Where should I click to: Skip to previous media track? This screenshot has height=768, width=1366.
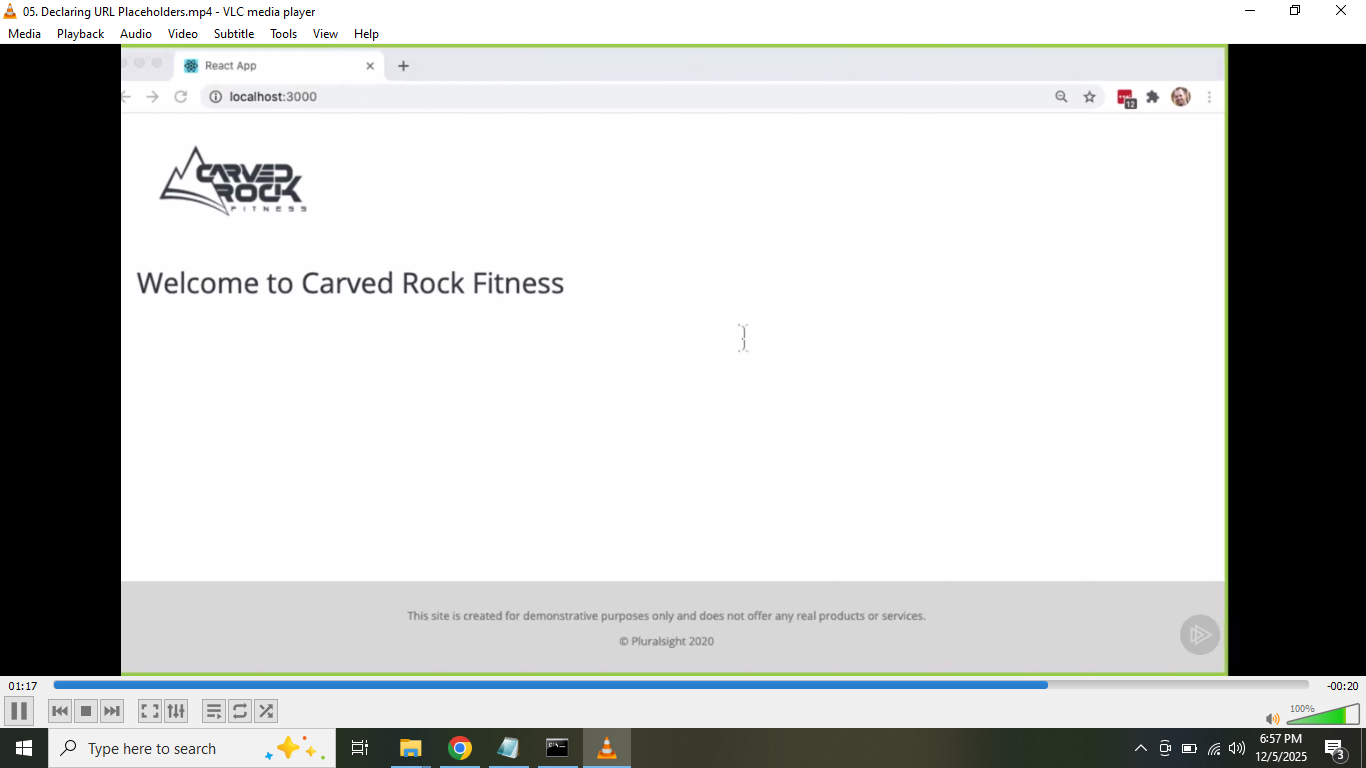point(60,711)
